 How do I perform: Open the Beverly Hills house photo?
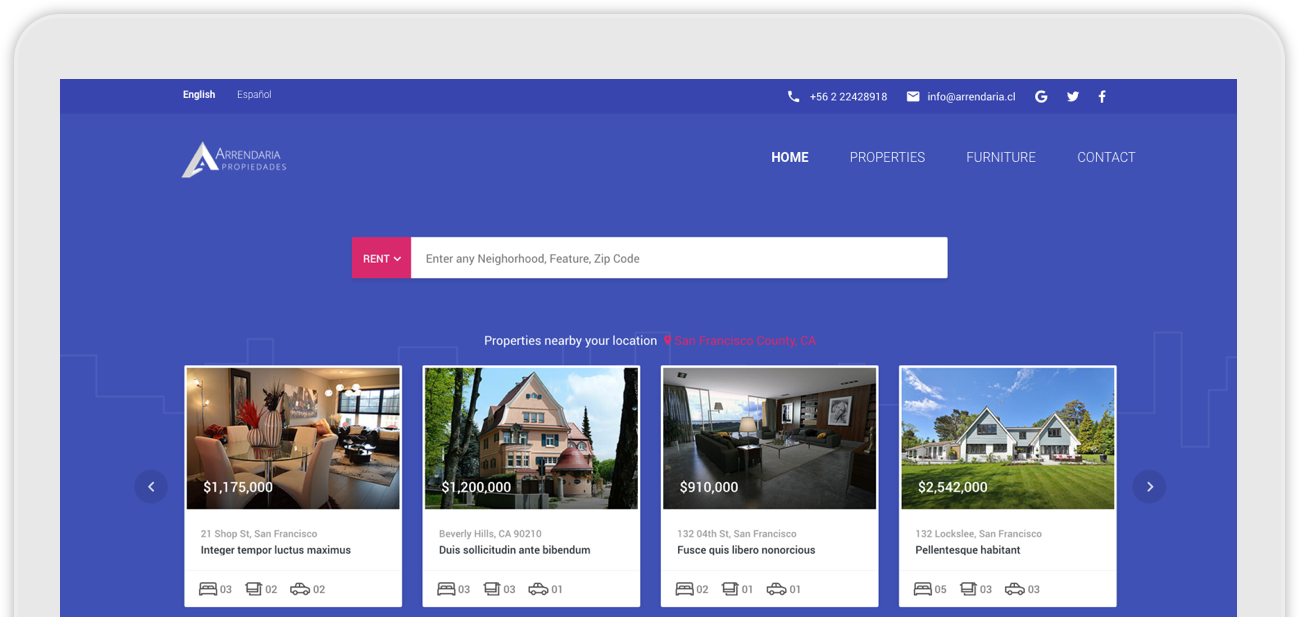tap(531, 430)
